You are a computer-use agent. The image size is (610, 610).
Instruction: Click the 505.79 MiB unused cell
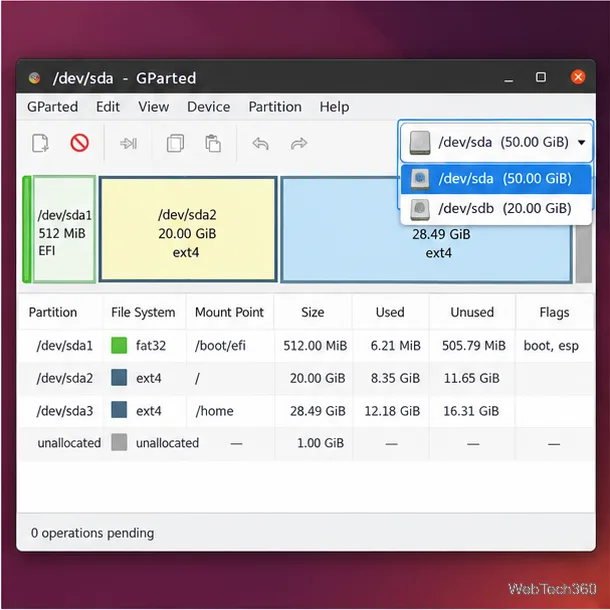point(473,345)
